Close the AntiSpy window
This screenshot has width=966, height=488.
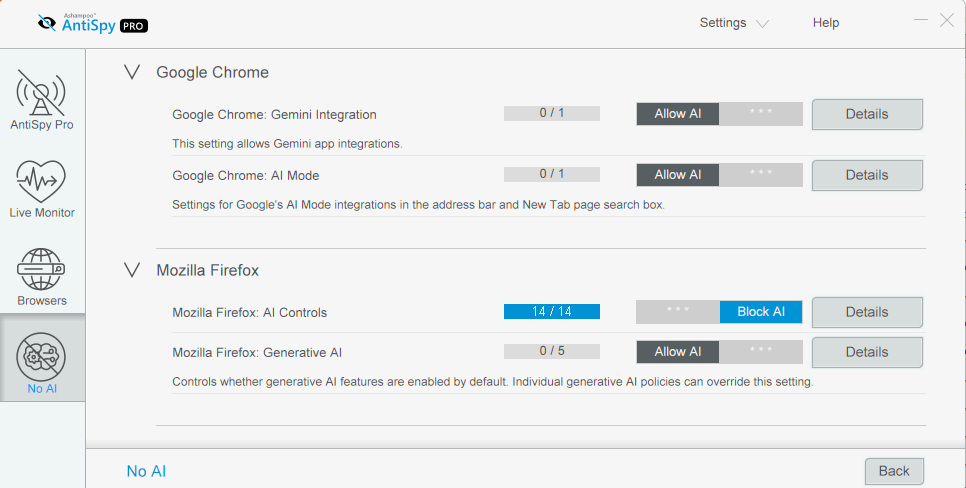pos(947,20)
